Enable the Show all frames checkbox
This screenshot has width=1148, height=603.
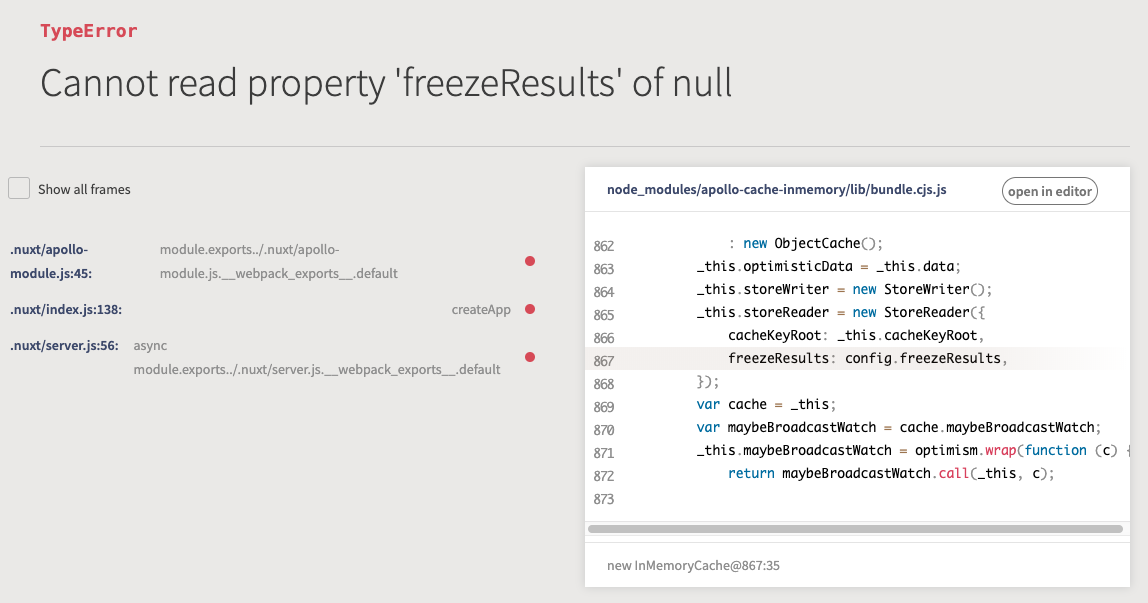coord(19,188)
